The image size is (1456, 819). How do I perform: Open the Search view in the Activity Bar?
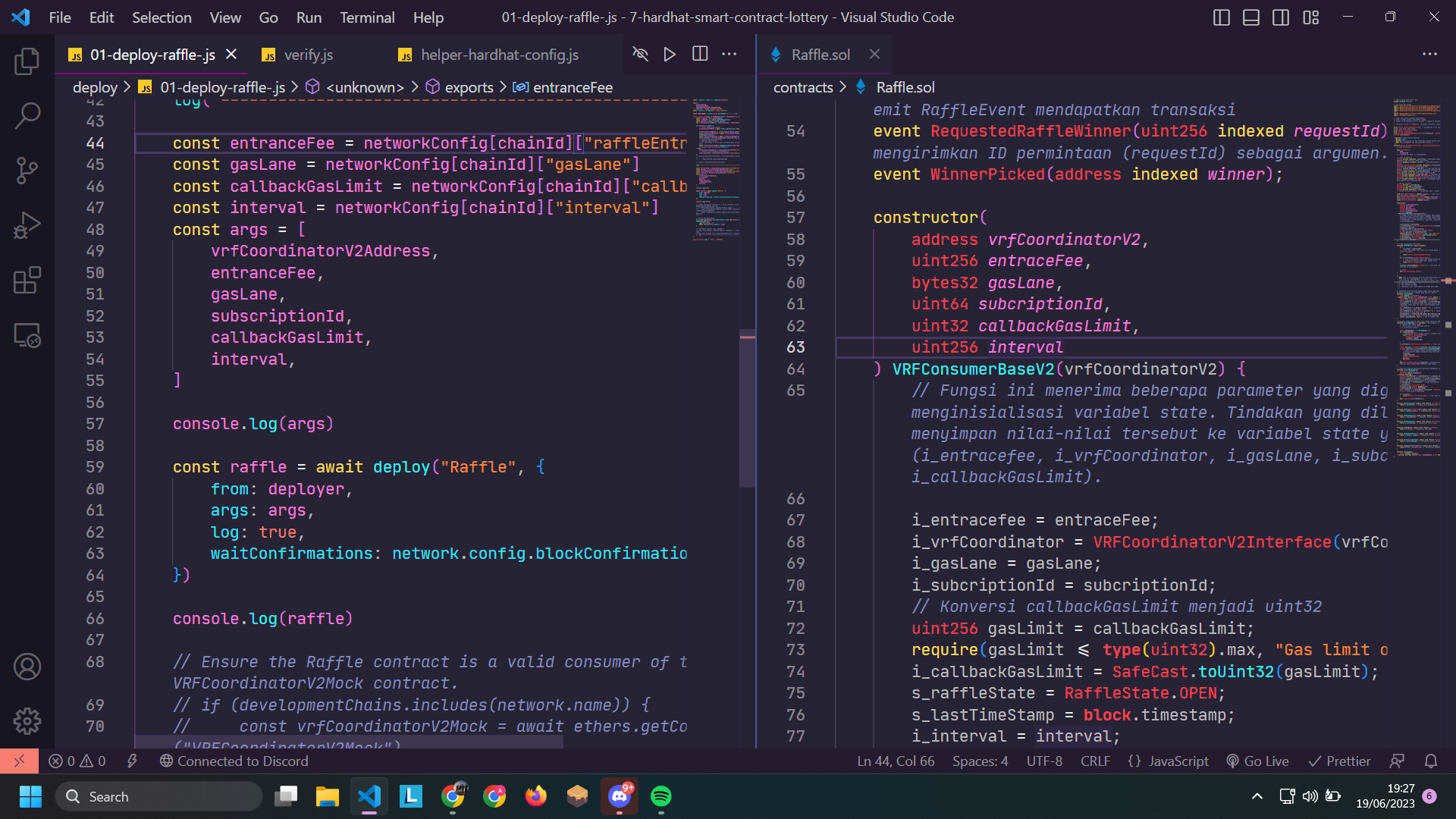(x=27, y=115)
